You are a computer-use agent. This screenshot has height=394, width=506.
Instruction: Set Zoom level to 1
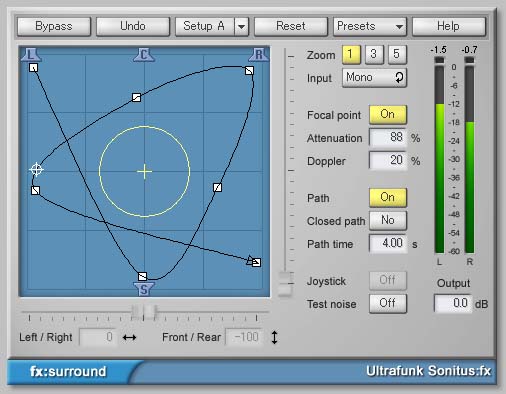click(x=351, y=54)
